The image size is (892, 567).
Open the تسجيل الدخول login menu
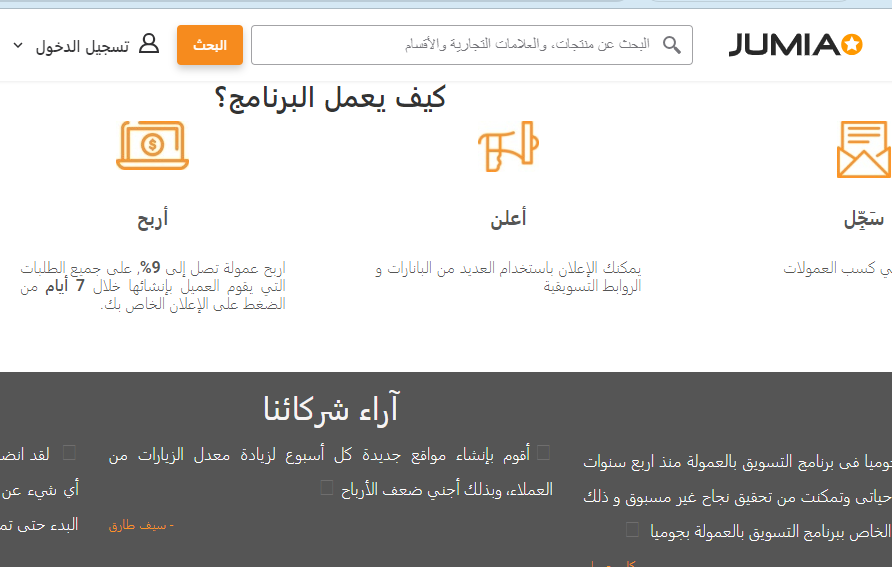tap(82, 46)
